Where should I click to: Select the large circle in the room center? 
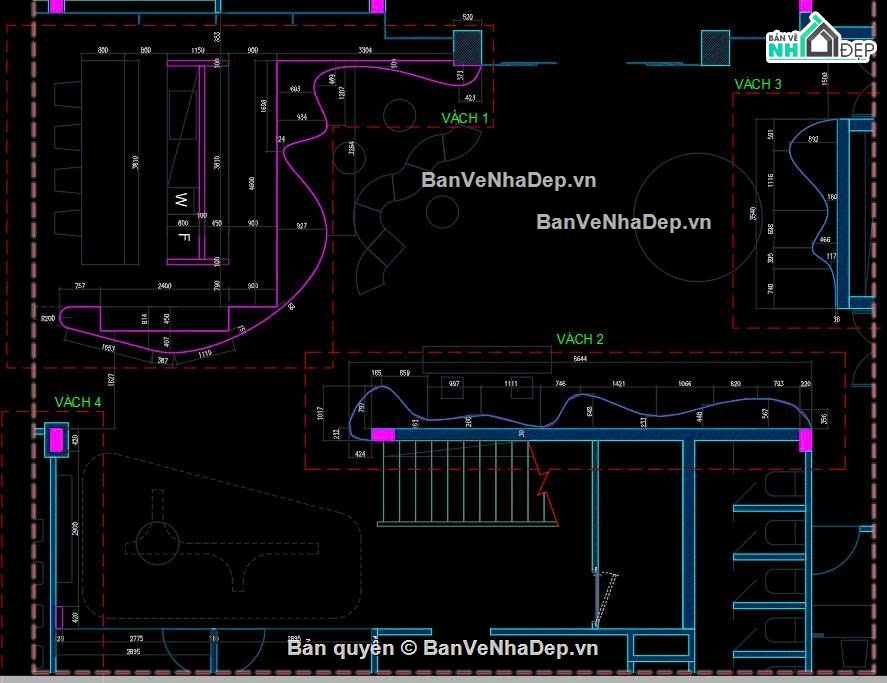698,217
